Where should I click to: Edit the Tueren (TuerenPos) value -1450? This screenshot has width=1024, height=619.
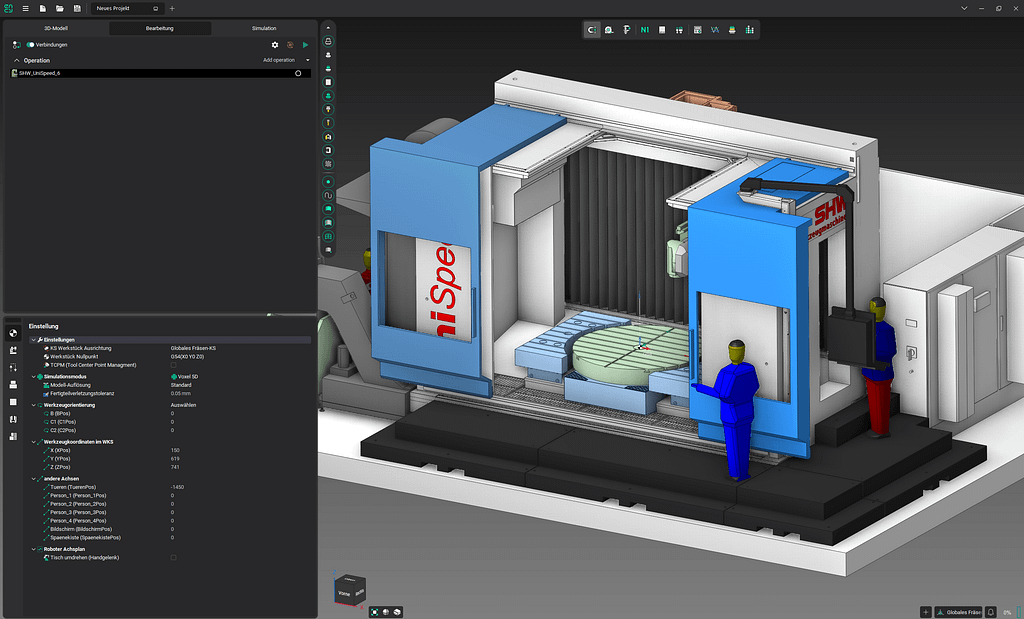click(177, 487)
